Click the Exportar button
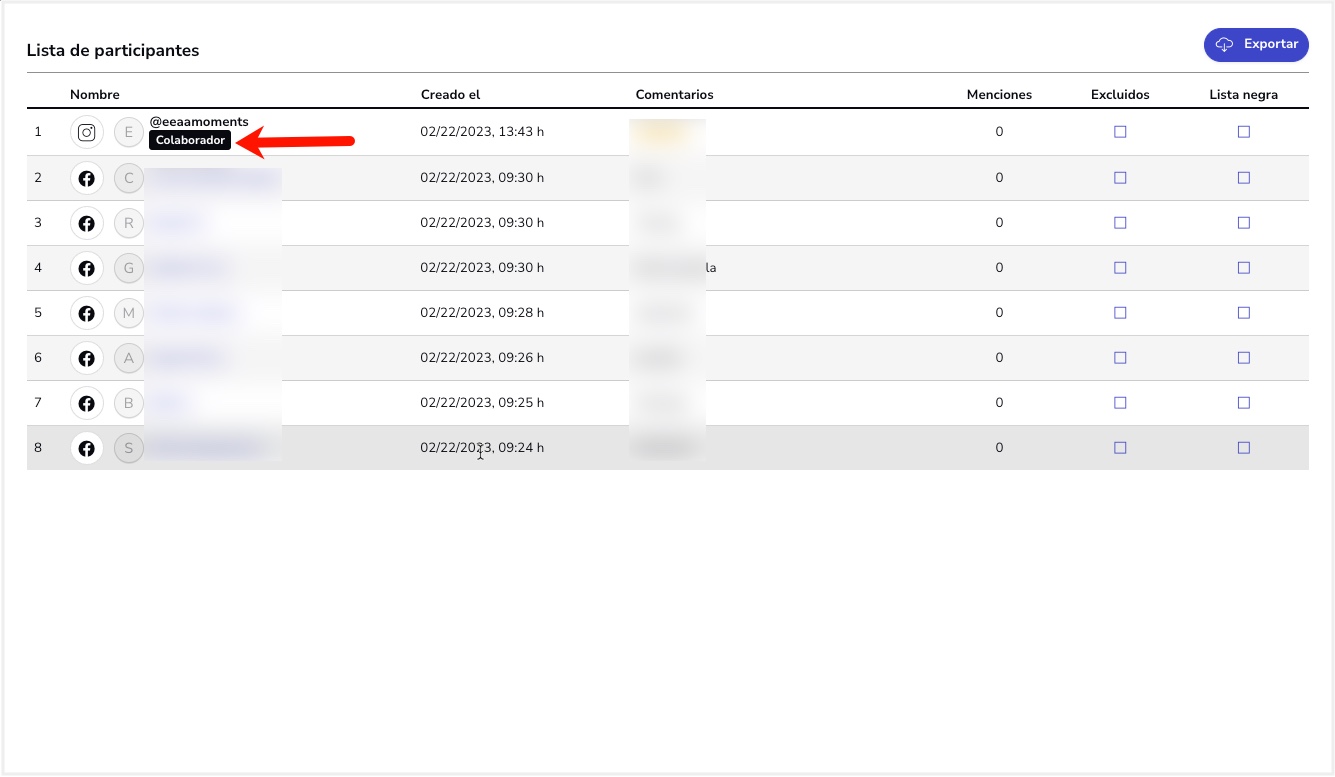1335x777 pixels. 1256,45
